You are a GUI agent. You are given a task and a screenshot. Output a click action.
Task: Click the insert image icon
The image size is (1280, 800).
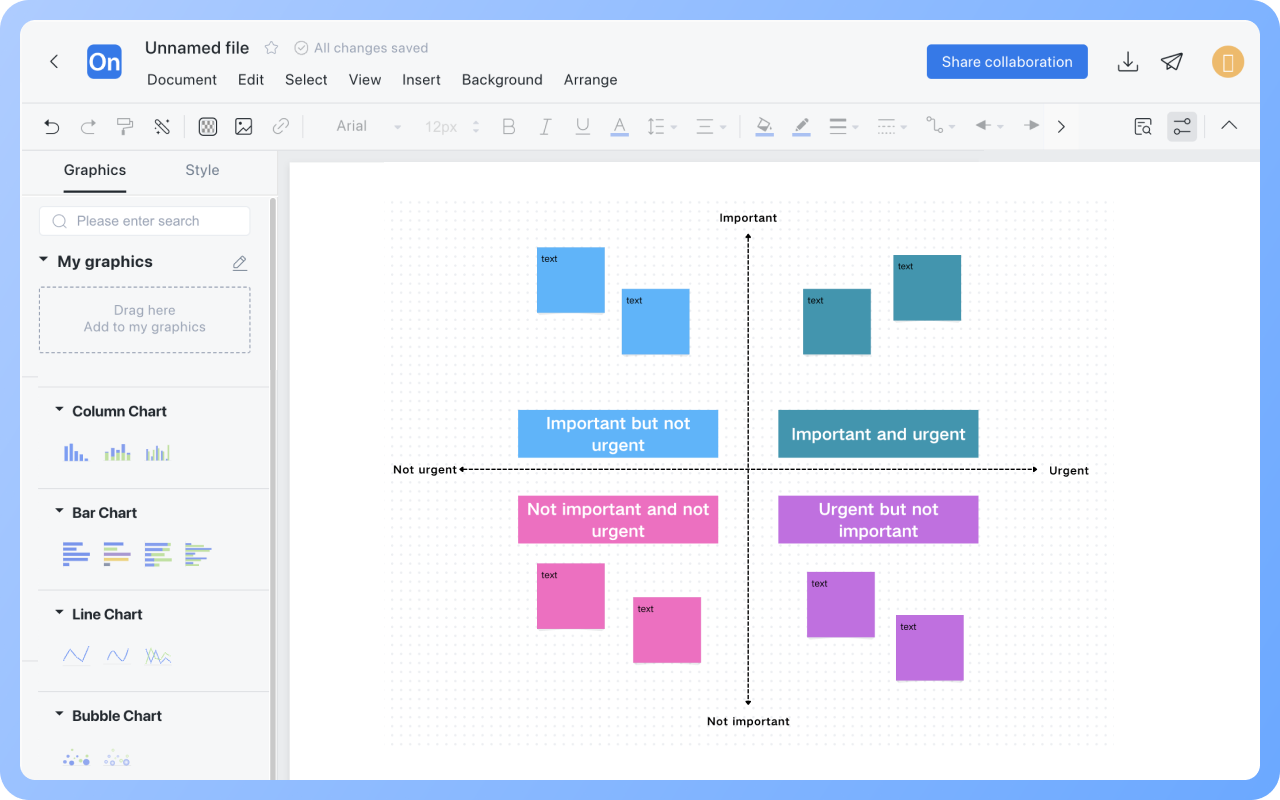pyautogui.click(x=244, y=126)
